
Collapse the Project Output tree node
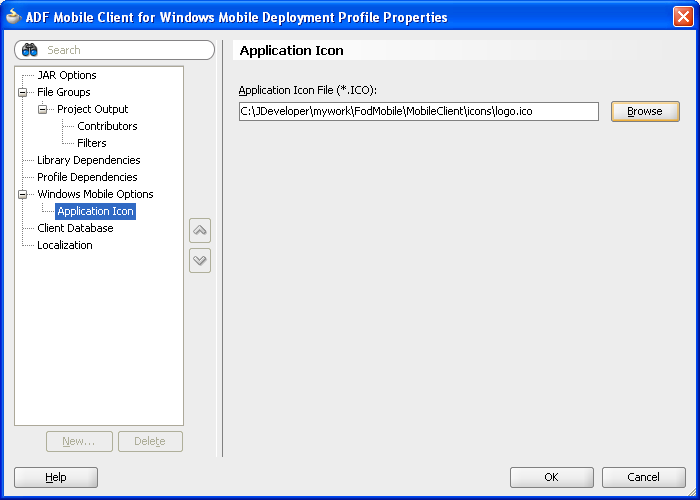[x=42, y=109]
